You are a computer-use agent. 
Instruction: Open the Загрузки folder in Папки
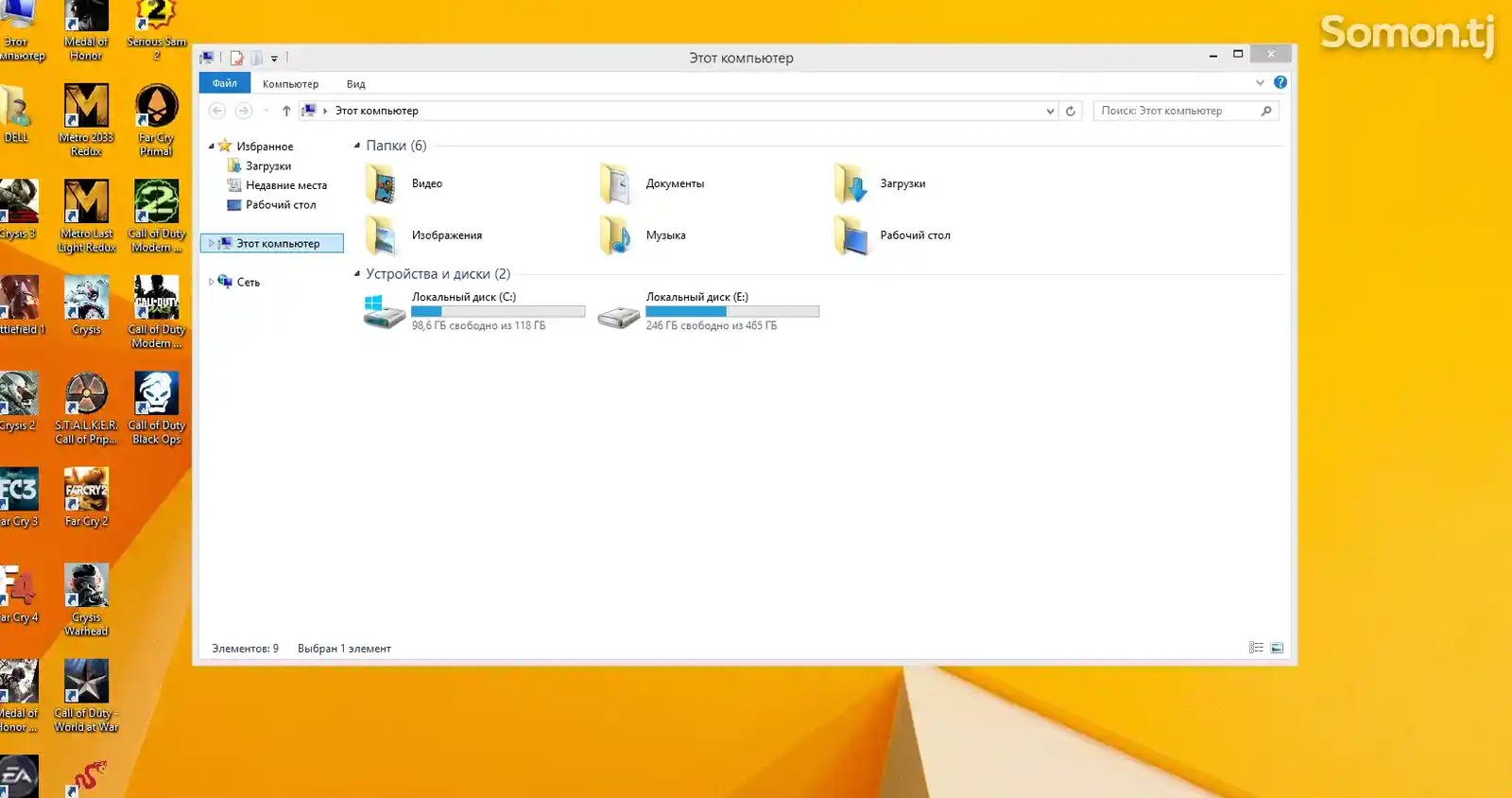850,183
